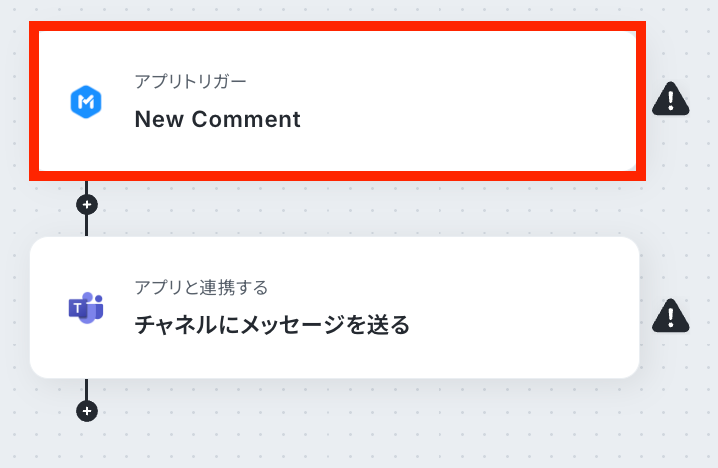The width and height of the screenshot is (718, 468).
Task: Open the New Comment trigger card
Action: tap(336, 100)
